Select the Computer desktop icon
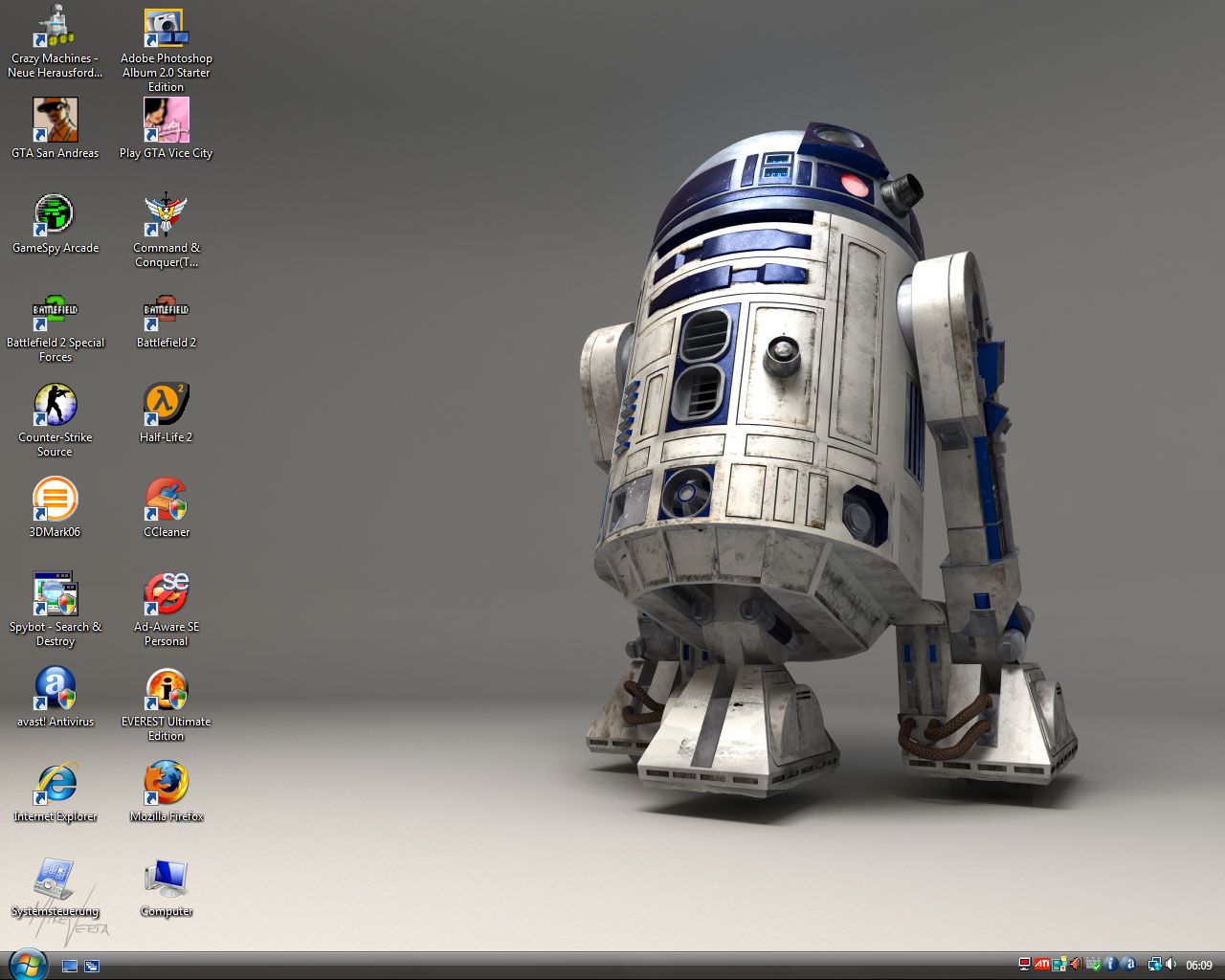Screen dimensions: 1225x980 (x=167, y=886)
